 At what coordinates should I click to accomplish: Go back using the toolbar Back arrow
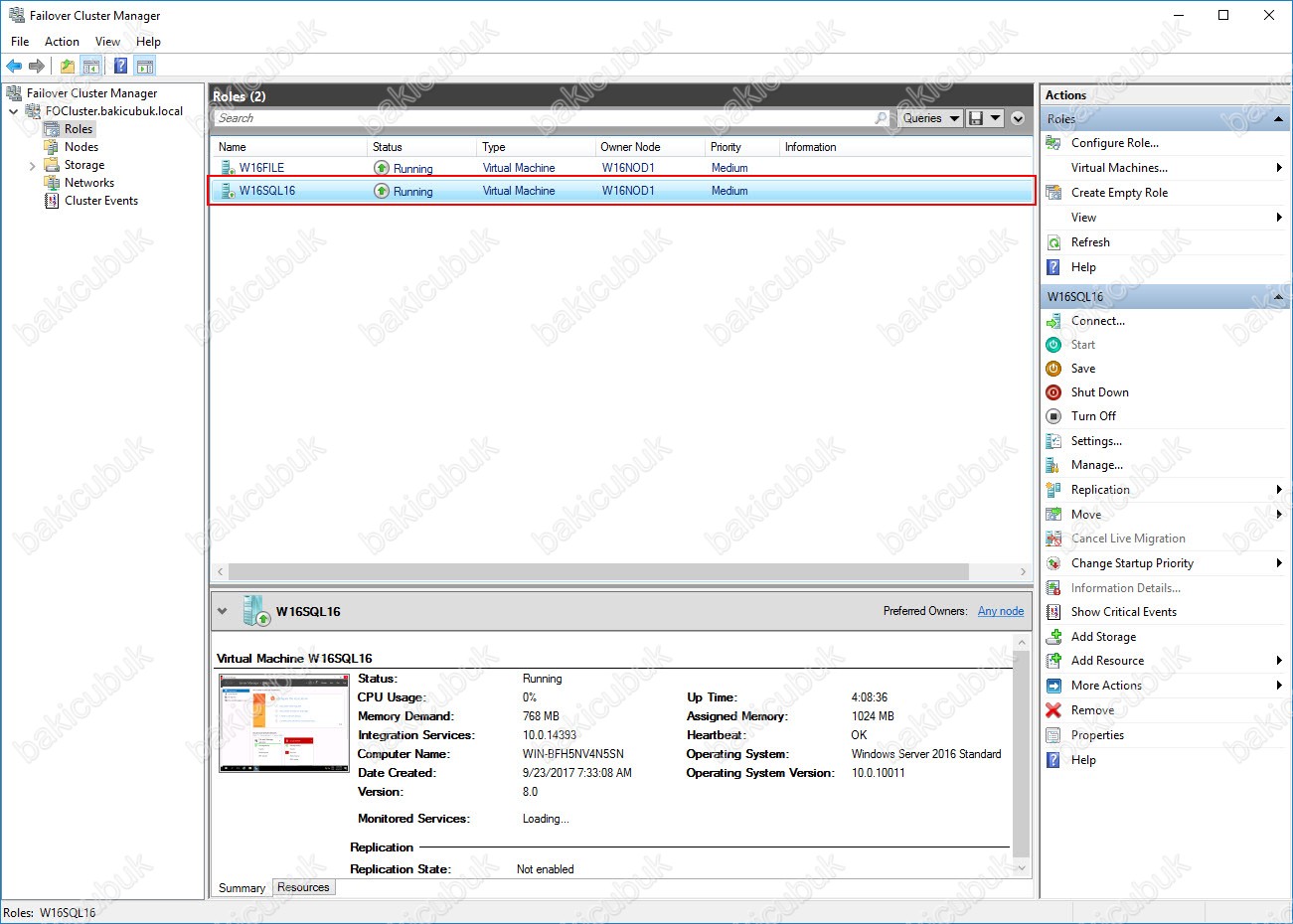[x=14, y=66]
